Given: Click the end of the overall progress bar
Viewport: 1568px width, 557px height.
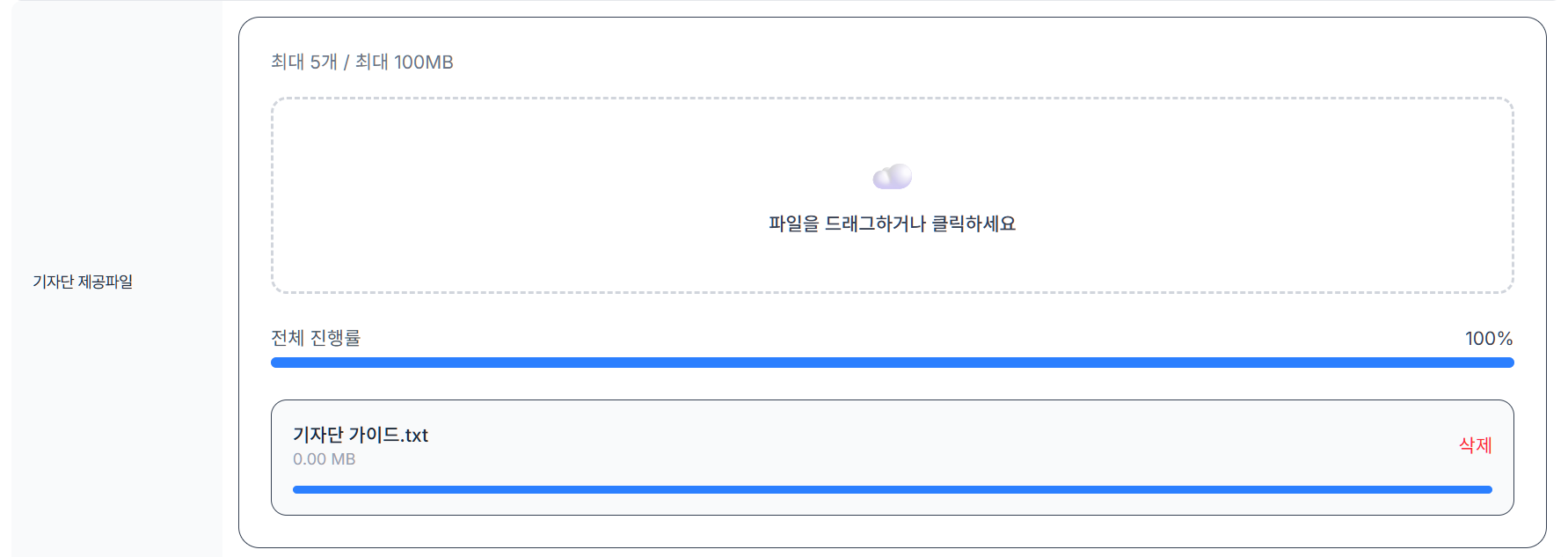Looking at the screenshot, I should tap(1508, 362).
